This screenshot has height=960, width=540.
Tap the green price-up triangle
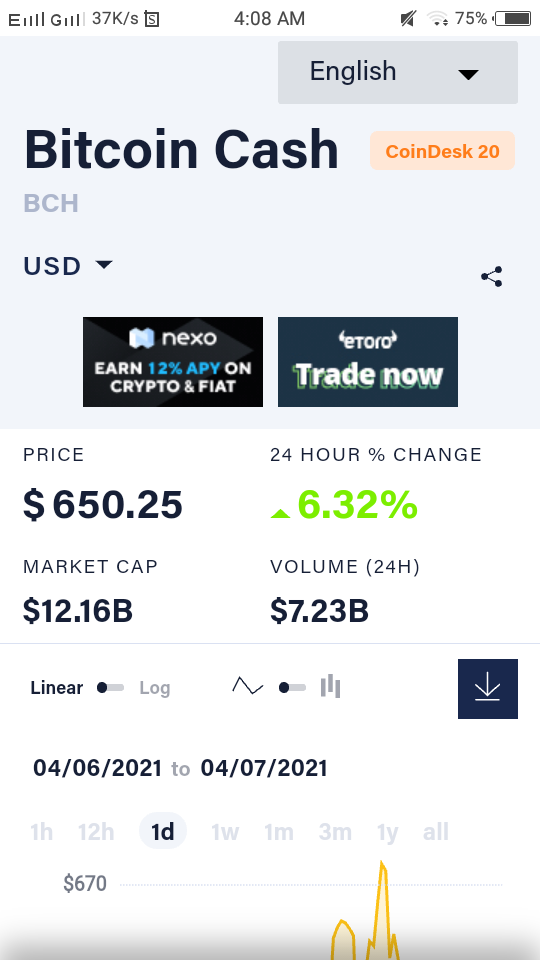tap(280, 513)
